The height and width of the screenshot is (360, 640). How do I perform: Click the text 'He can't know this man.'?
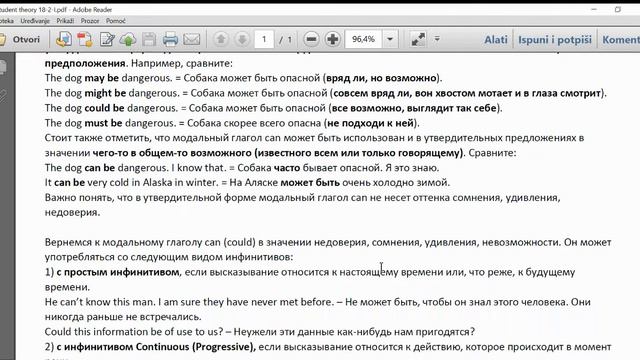click(x=100, y=302)
